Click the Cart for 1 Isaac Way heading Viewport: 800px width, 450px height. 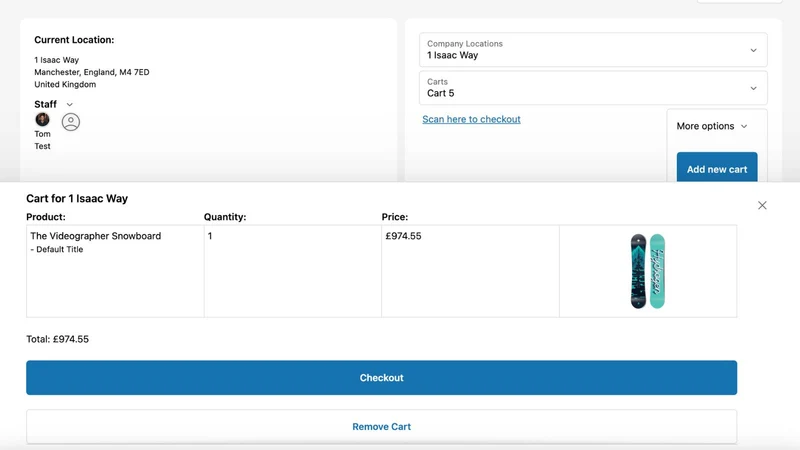(x=77, y=198)
